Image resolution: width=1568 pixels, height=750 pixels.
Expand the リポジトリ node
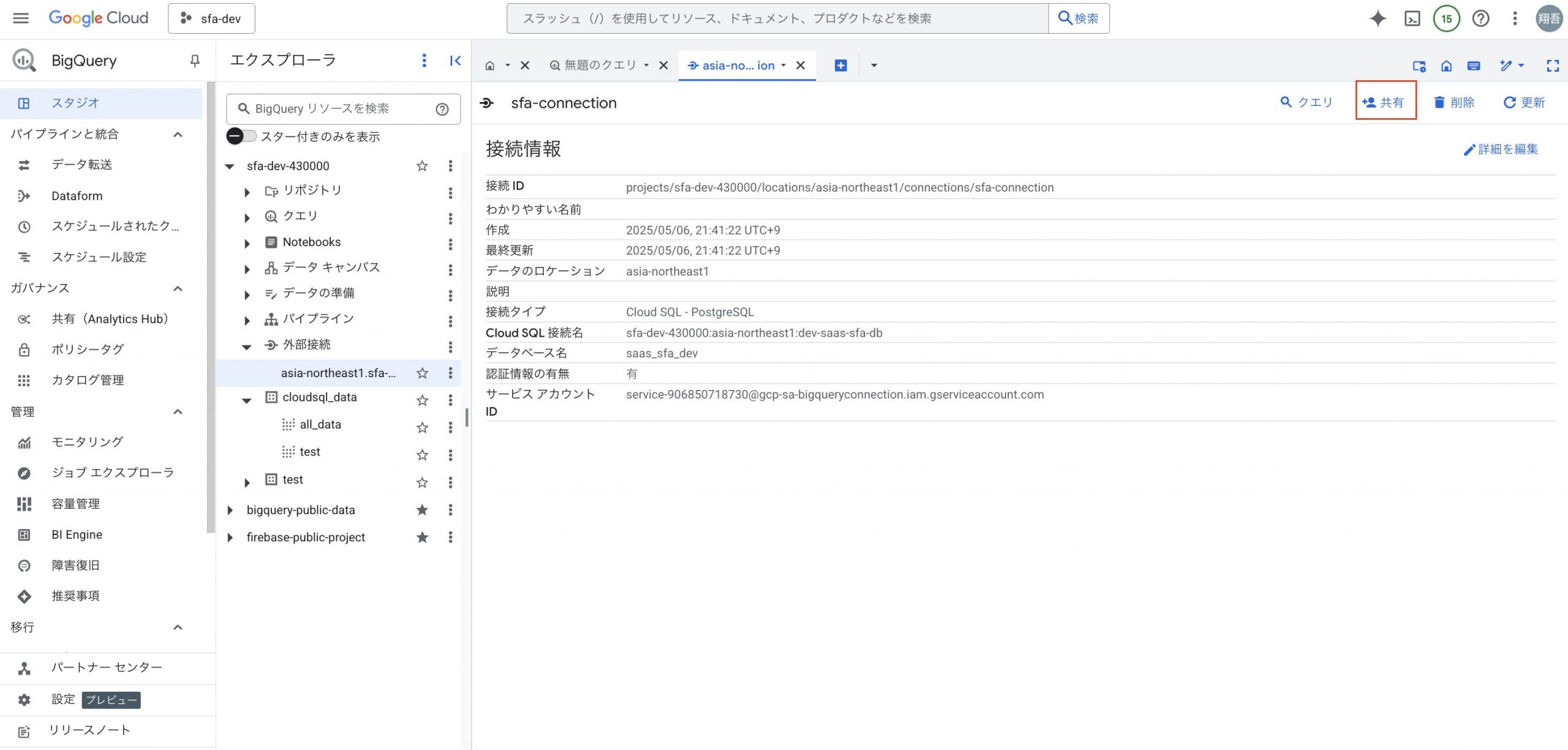point(247,192)
